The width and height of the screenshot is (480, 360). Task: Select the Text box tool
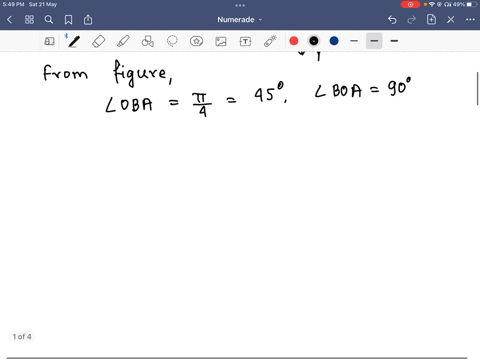pyautogui.click(x=245, y=41)
